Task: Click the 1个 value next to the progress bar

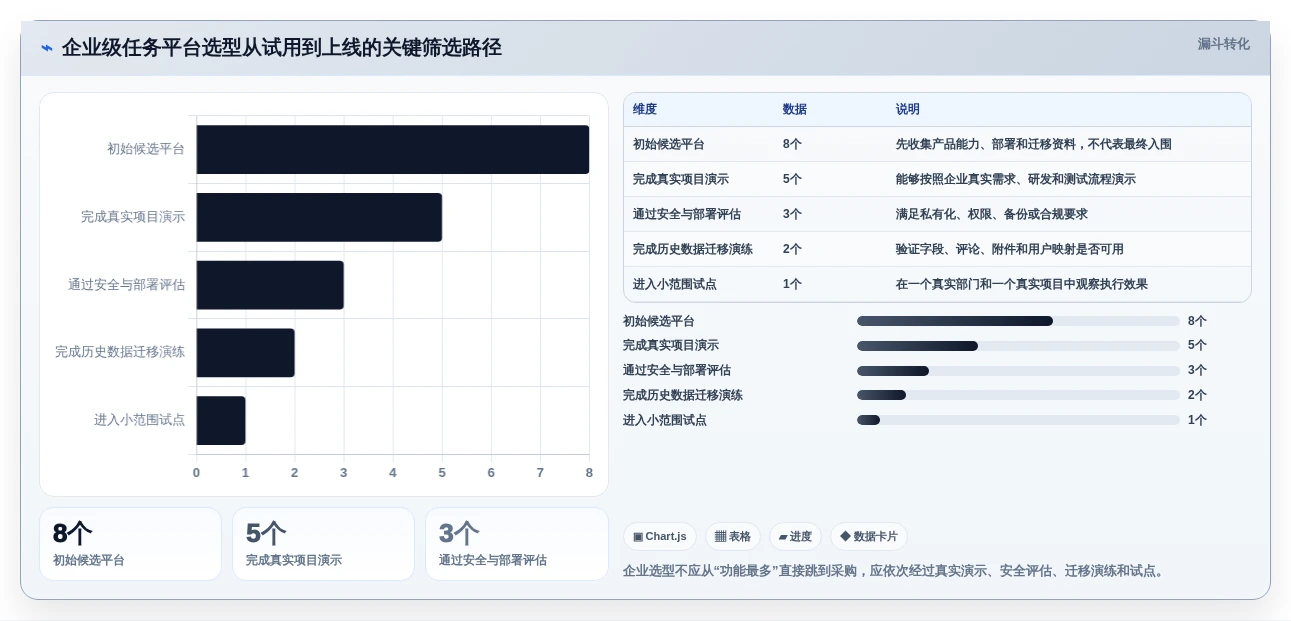Action: [1197, 420]
